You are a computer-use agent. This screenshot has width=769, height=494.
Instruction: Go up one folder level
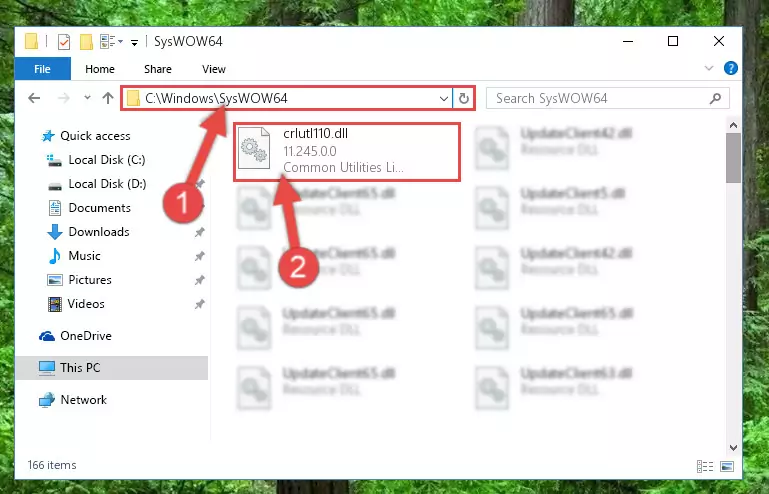108,98
